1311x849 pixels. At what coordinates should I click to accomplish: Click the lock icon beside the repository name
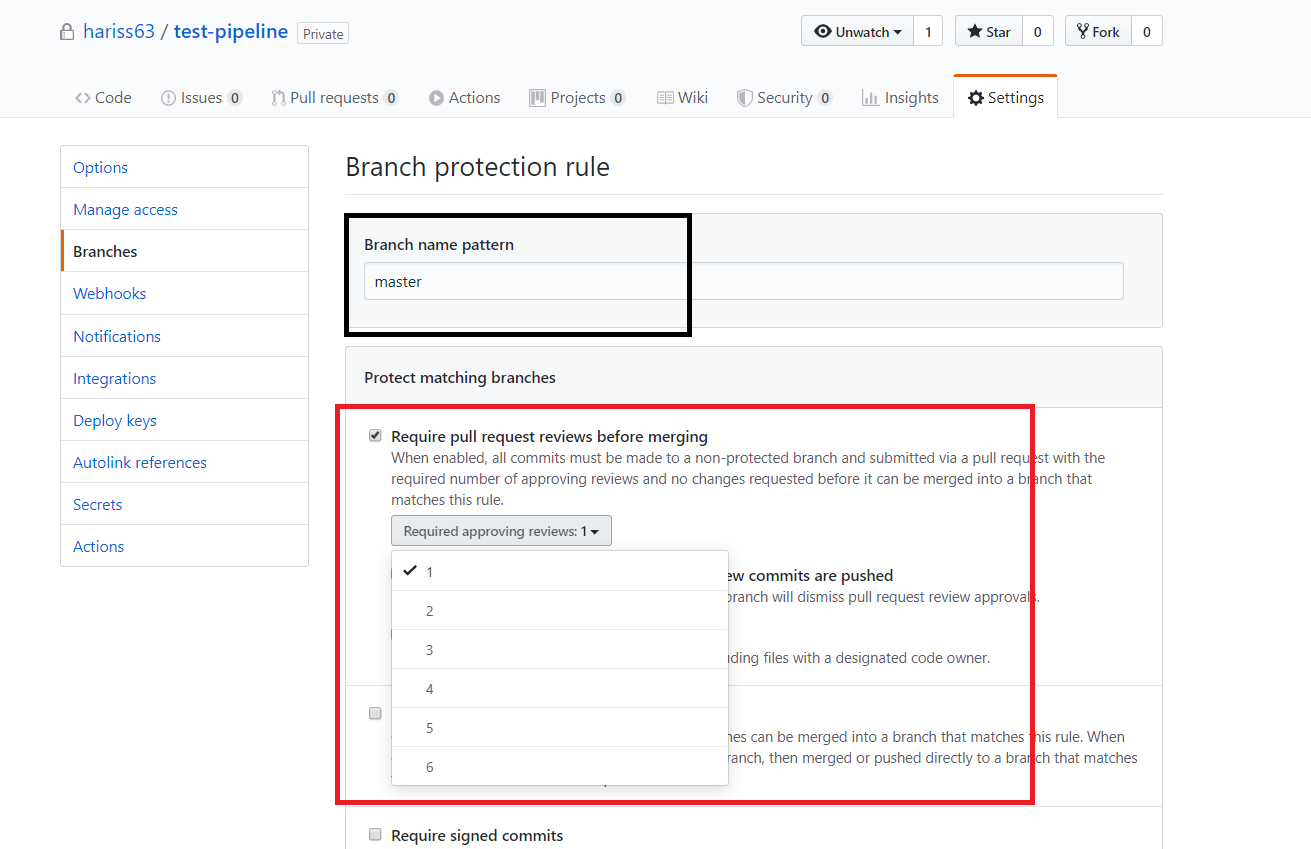[x=66, y=31]
